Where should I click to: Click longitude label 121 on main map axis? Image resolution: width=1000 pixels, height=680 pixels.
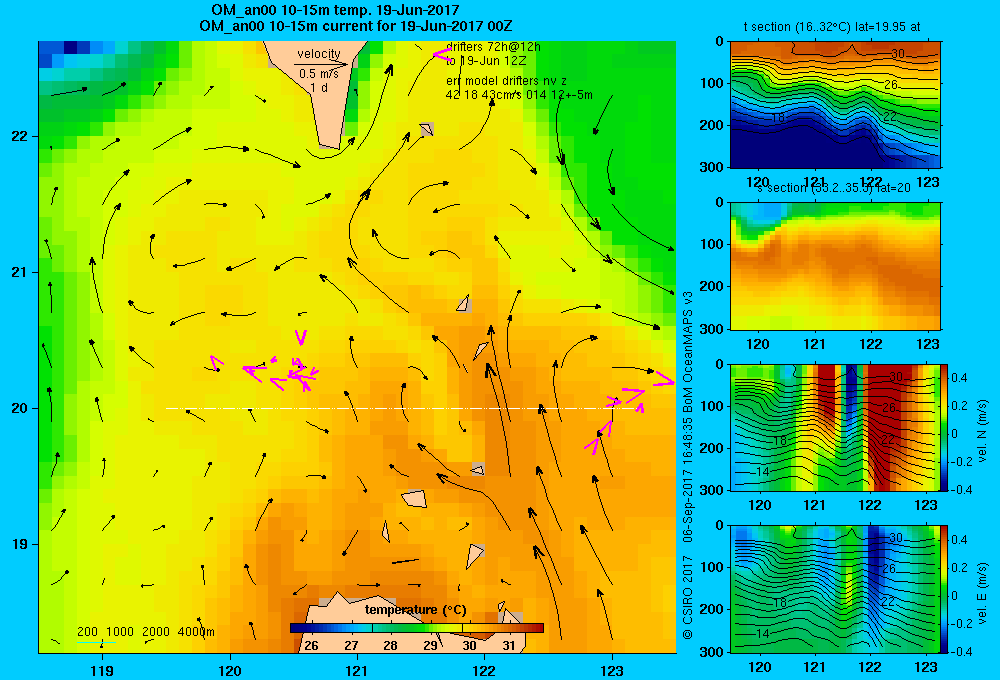point(357,670)
